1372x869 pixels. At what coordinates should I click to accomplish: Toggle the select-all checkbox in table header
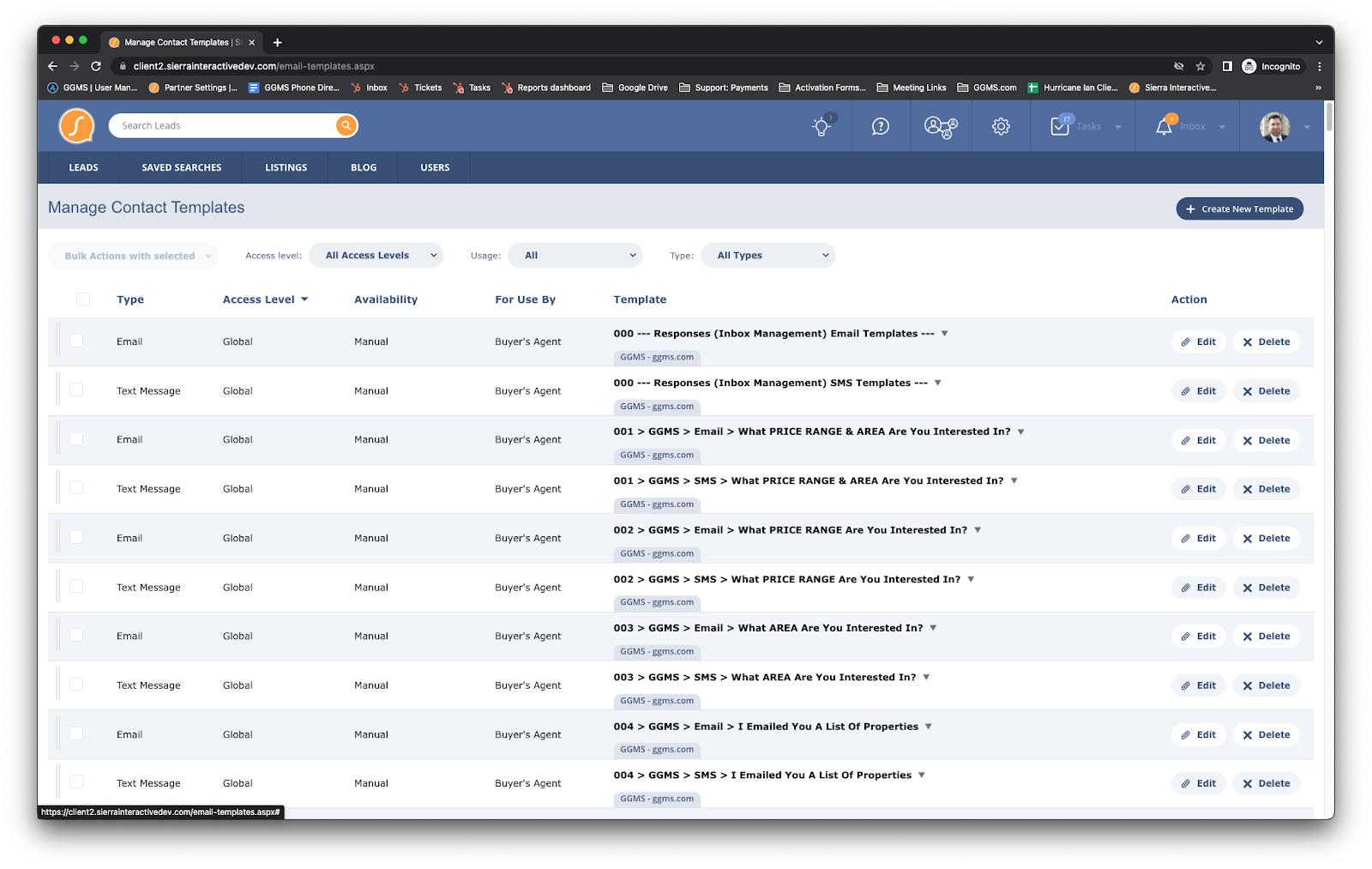(x=83, y=299)
